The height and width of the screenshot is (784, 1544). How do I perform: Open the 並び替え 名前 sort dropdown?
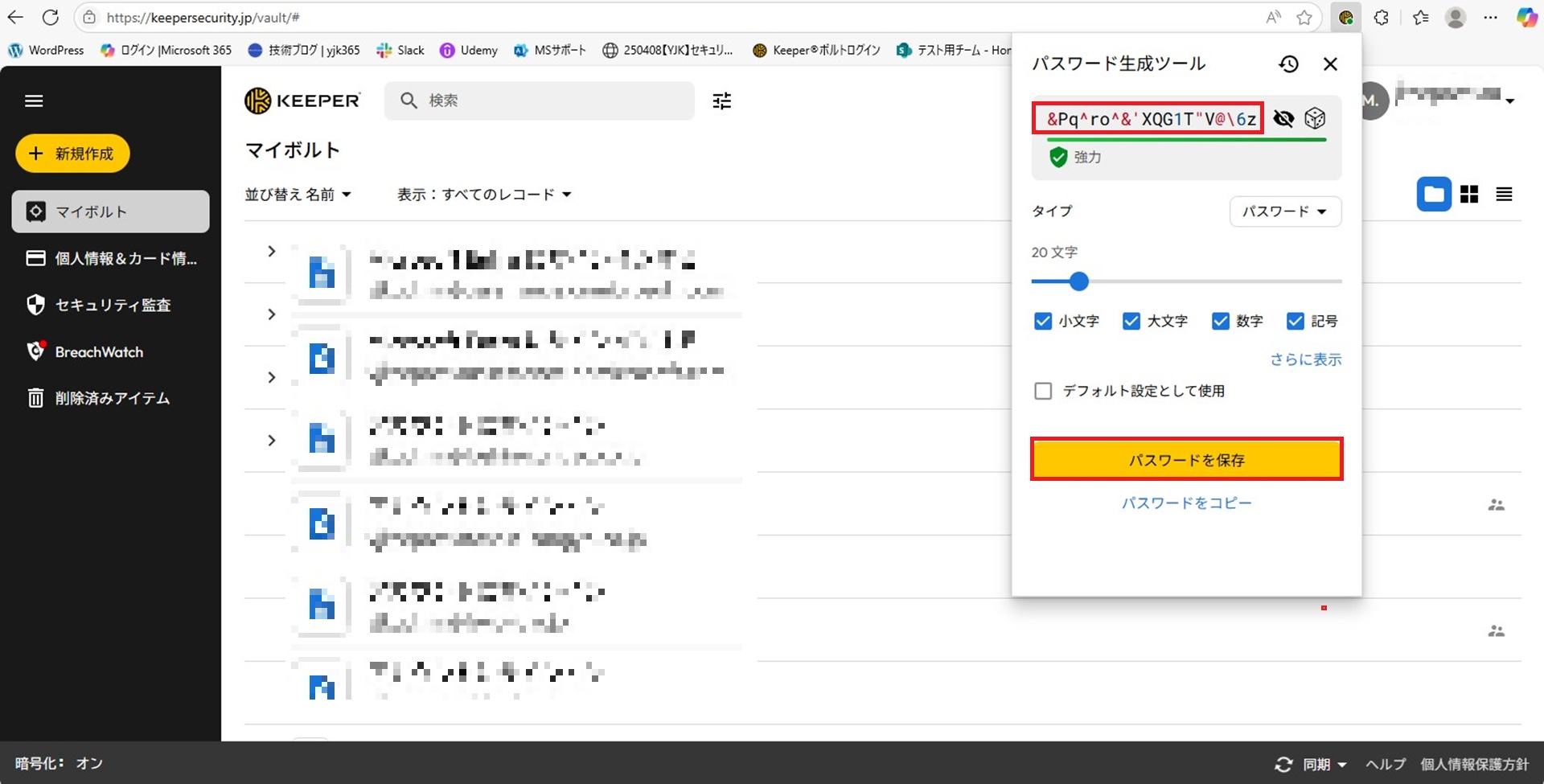pos(298,195)
